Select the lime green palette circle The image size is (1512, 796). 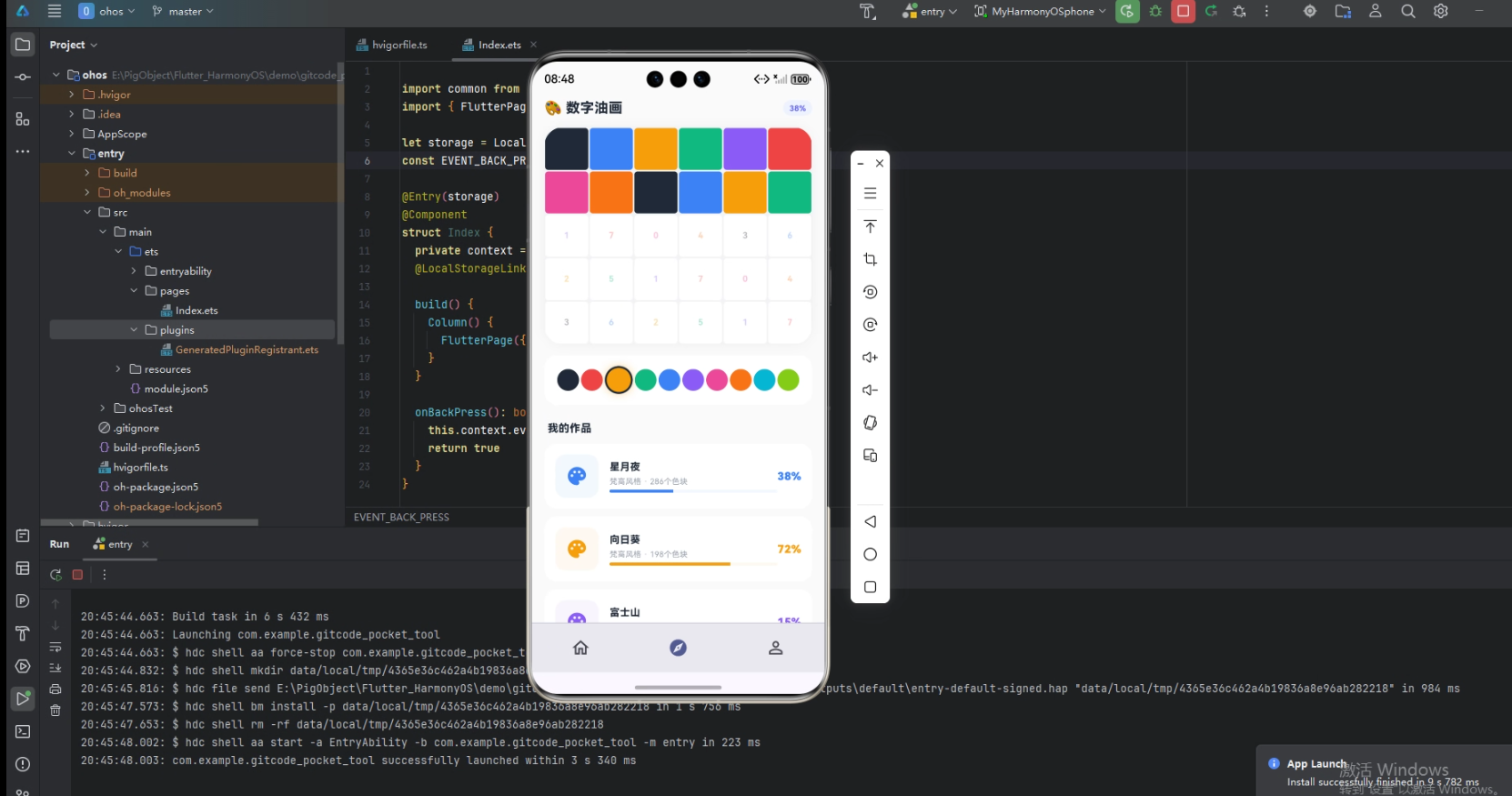[x=789, y=379]
